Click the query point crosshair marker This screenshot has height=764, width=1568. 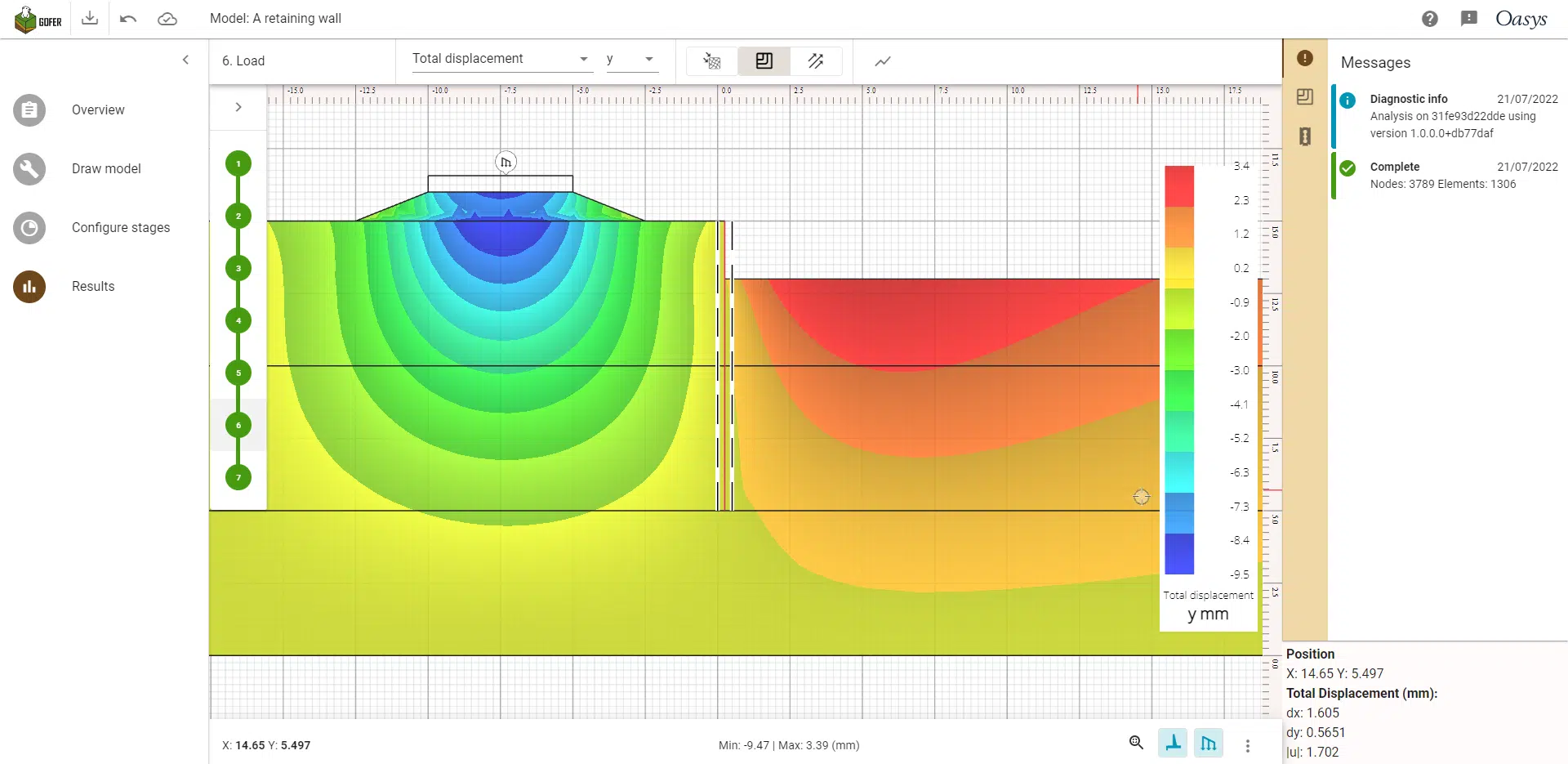(1142, 497)
